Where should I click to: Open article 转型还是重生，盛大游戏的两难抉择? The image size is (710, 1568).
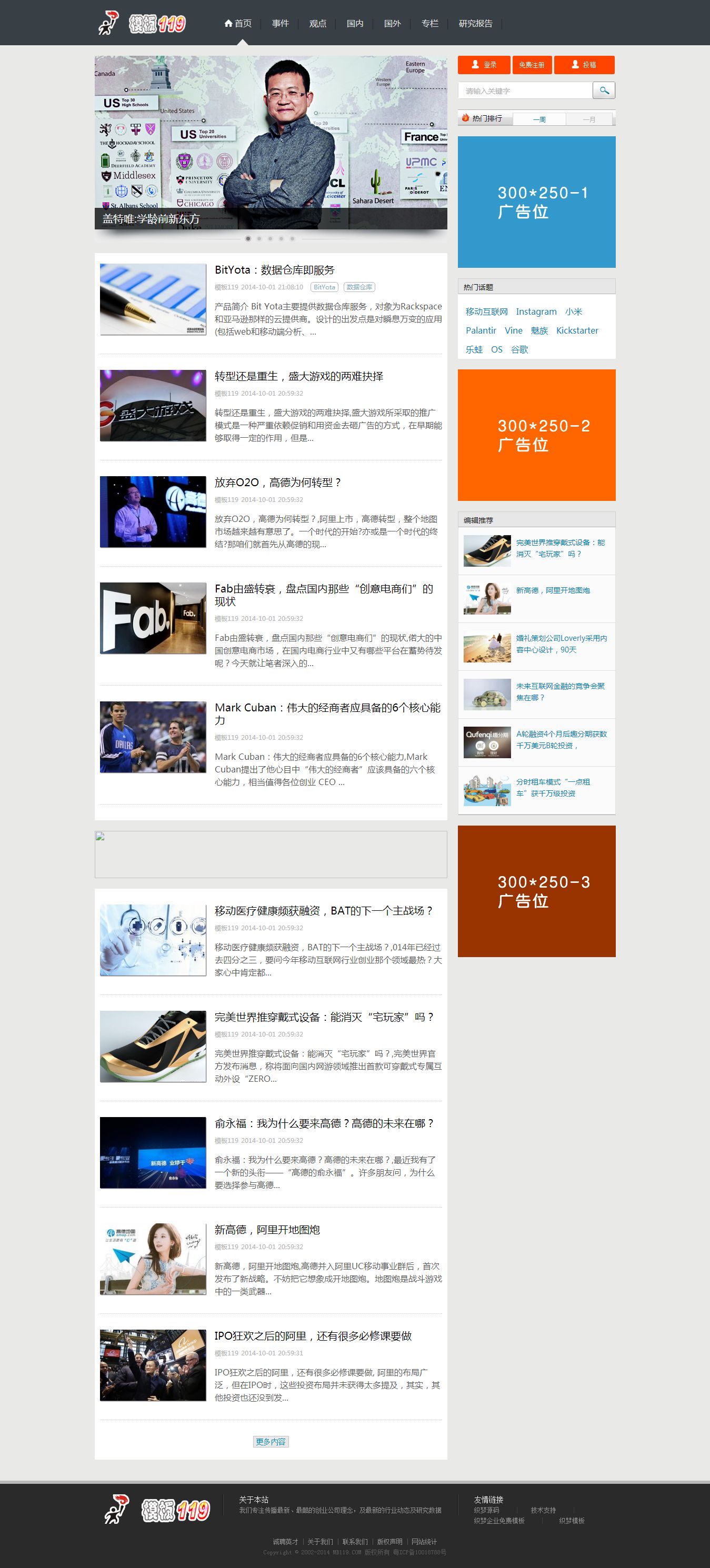tap(299, 376)
